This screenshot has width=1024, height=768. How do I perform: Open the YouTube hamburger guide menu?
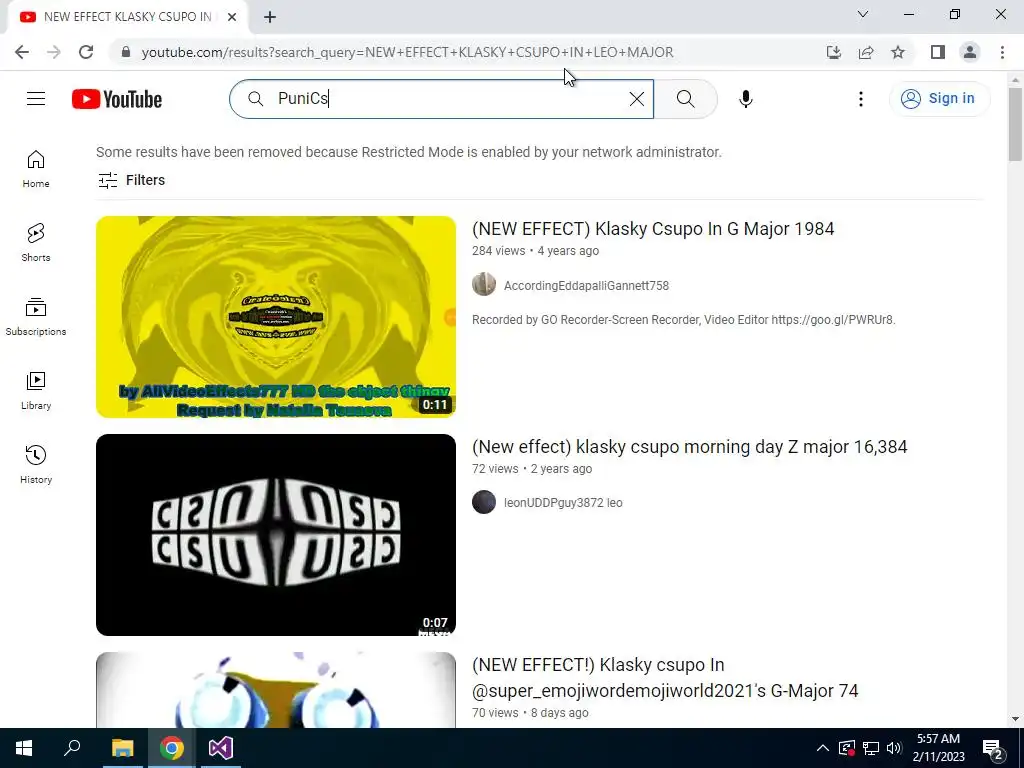pyautogui.click(x=36, y=99)
